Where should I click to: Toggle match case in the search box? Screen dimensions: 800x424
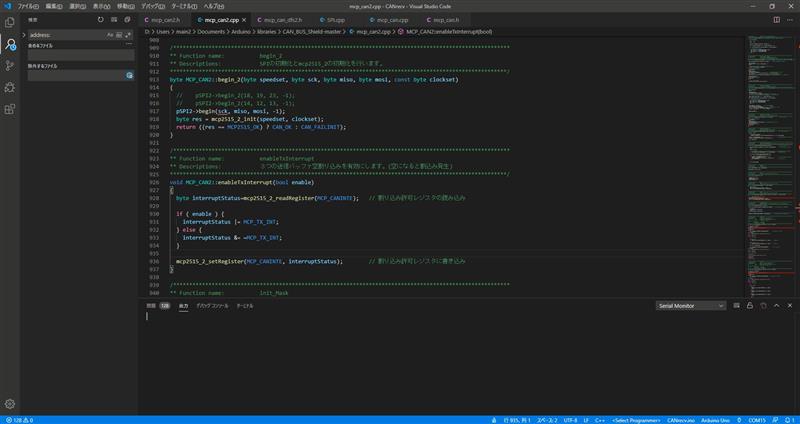tap(110, 35)
